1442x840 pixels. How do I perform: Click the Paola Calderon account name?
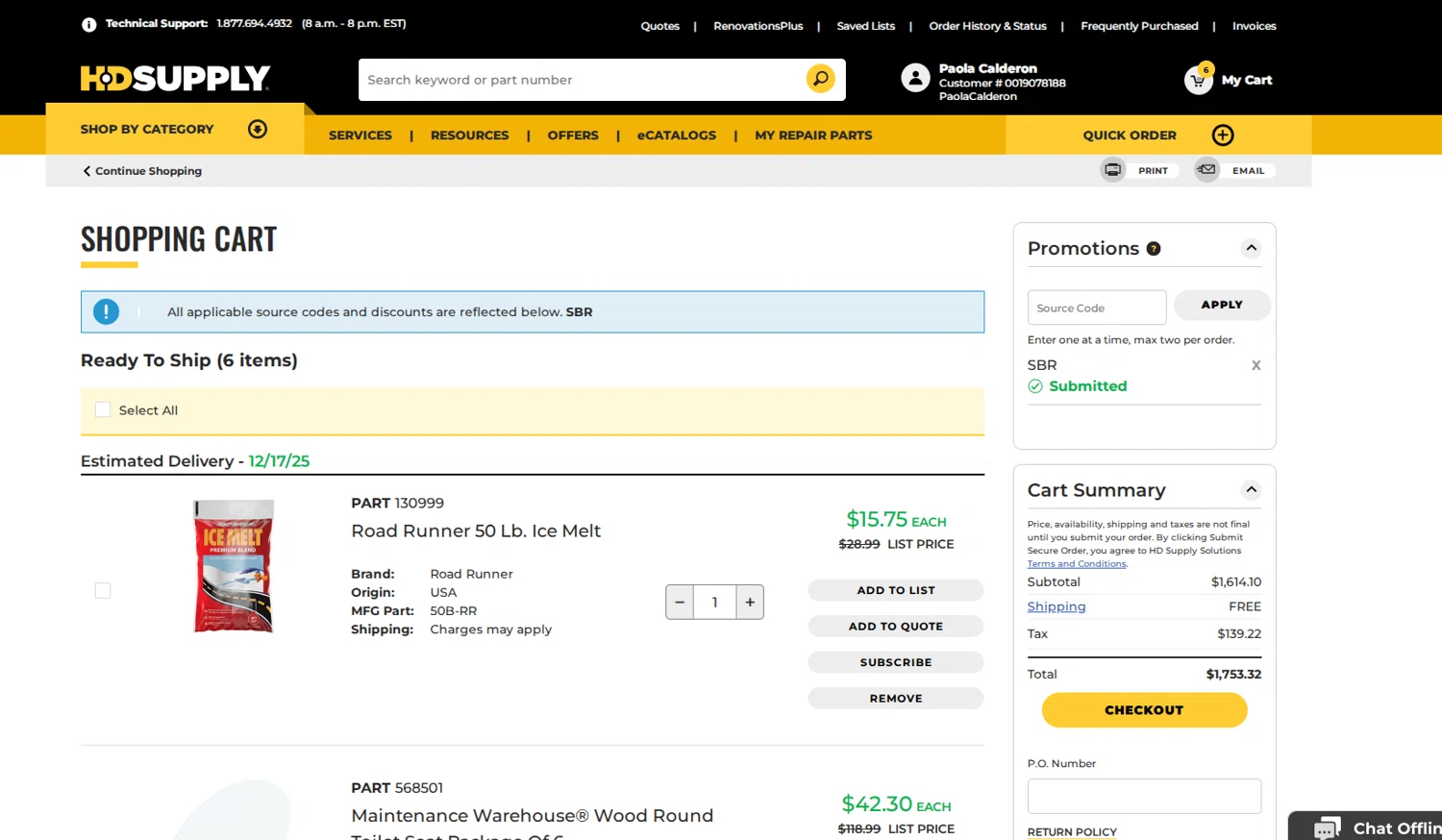(987, 68)
